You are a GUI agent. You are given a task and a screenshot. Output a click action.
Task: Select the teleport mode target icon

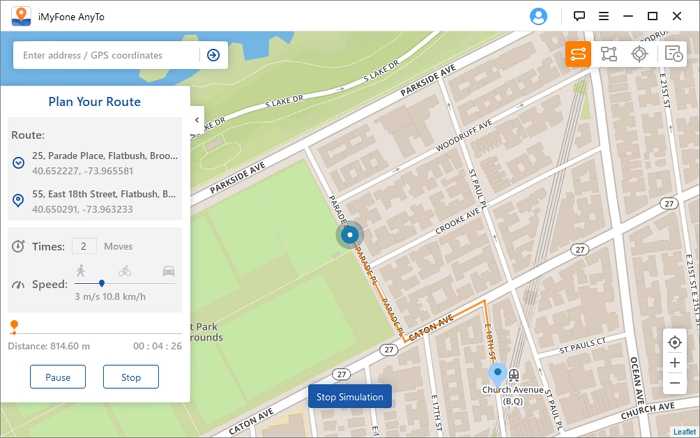pyautogui.click(x=639, y=54)
